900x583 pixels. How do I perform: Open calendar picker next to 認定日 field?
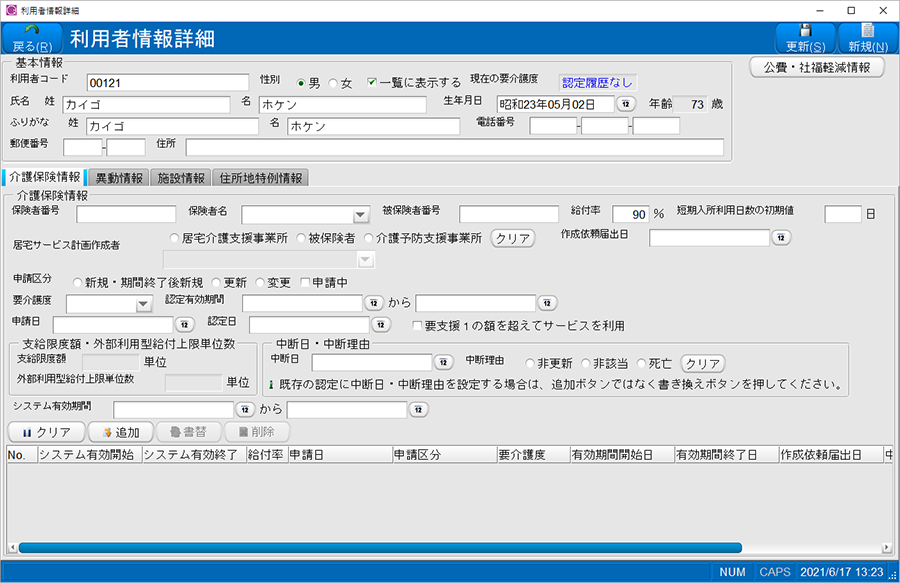[381, 324]
